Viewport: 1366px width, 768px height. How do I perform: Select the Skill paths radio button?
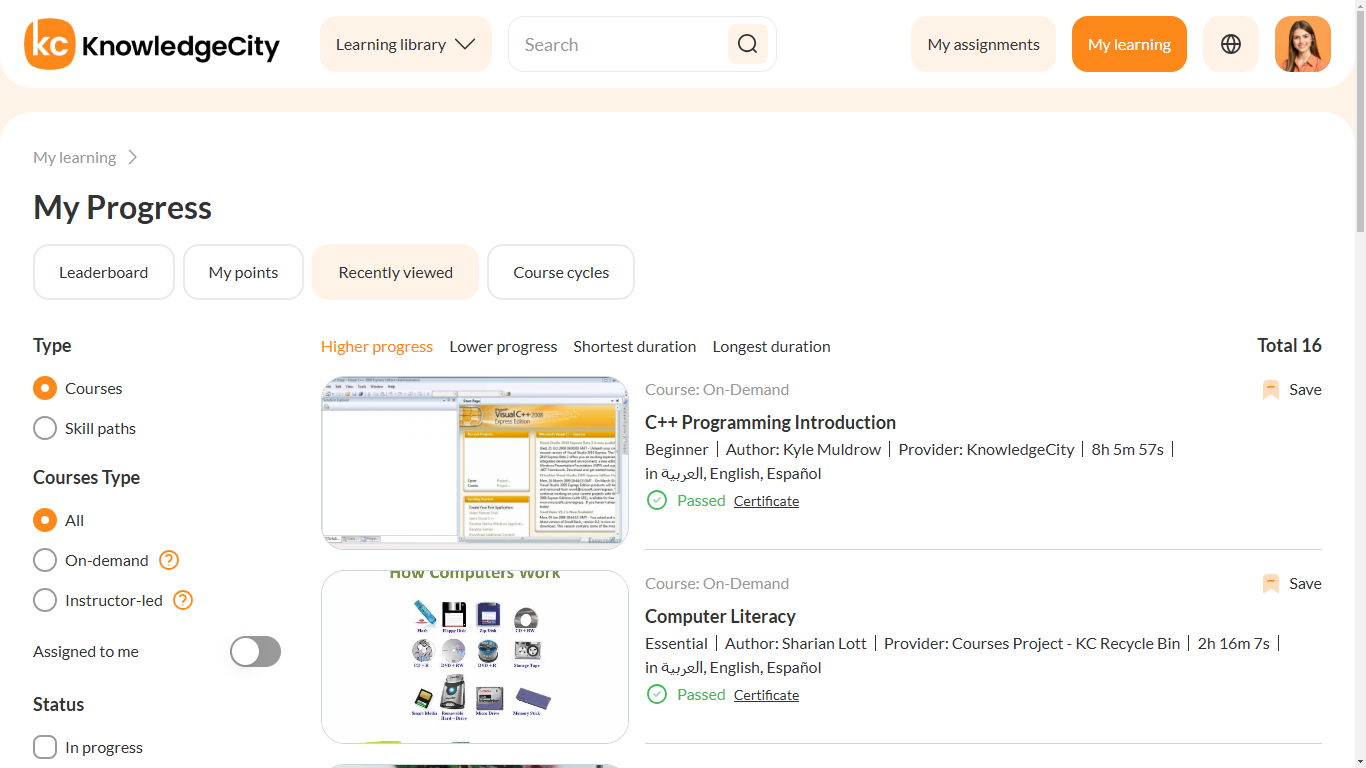coord(44,428)
